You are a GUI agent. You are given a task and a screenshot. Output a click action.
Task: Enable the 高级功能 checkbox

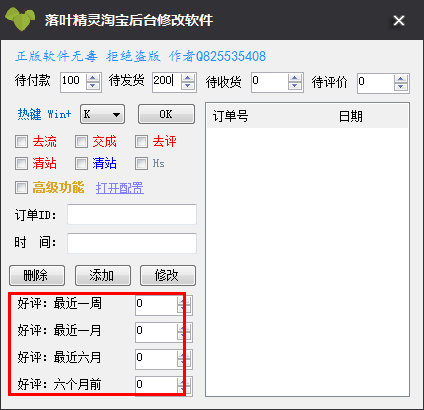point(21,187)
